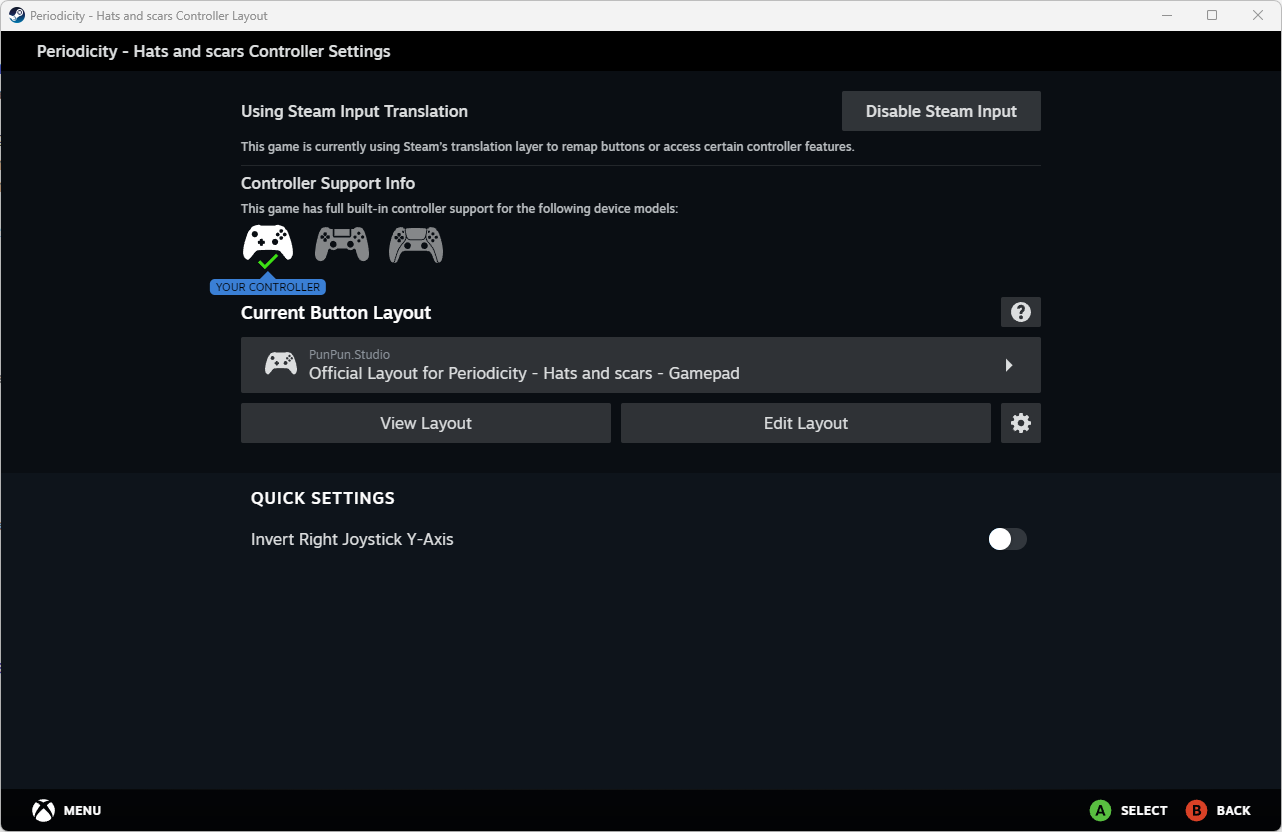Click the Using Steam Input Translation heading
The height and width of the screenshot is (832, 1282).
[354, 112]
